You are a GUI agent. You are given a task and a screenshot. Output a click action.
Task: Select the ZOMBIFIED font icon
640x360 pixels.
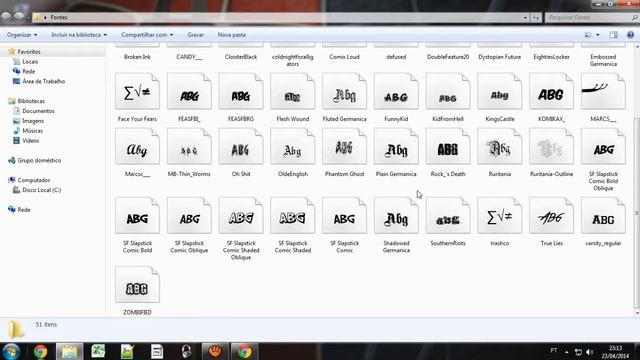coord(137,284)
